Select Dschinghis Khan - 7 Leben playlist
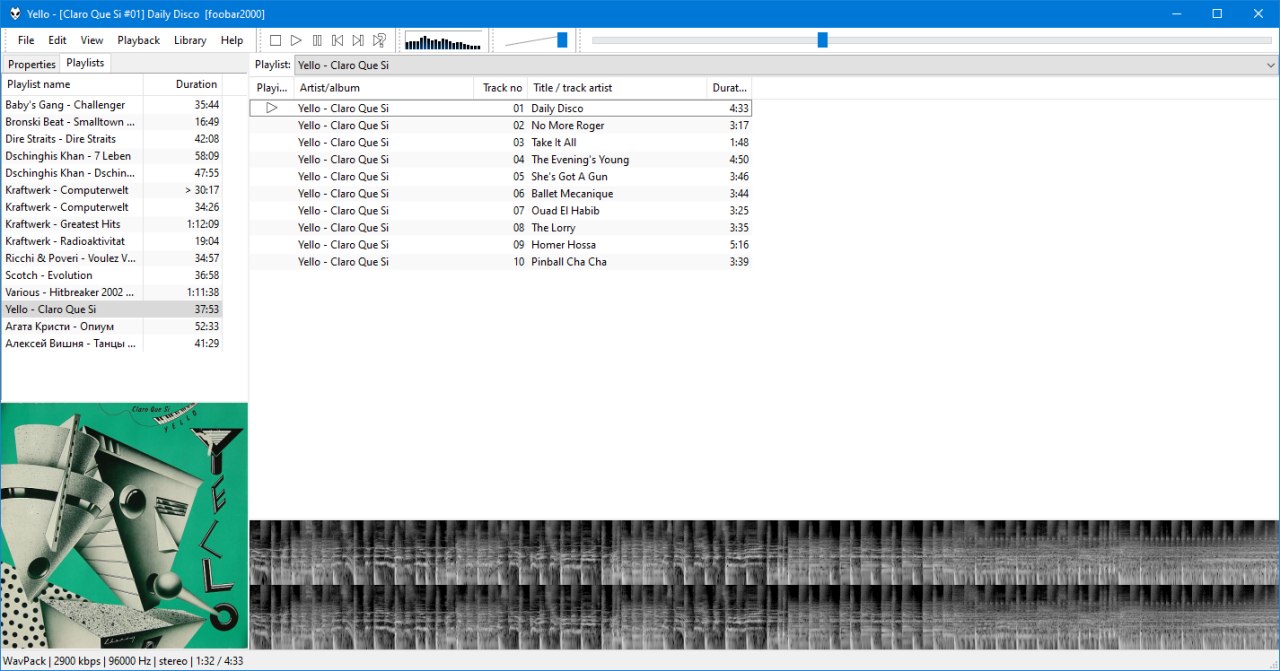Screen dimensions: 1280x671 click(x=112, y=156)
